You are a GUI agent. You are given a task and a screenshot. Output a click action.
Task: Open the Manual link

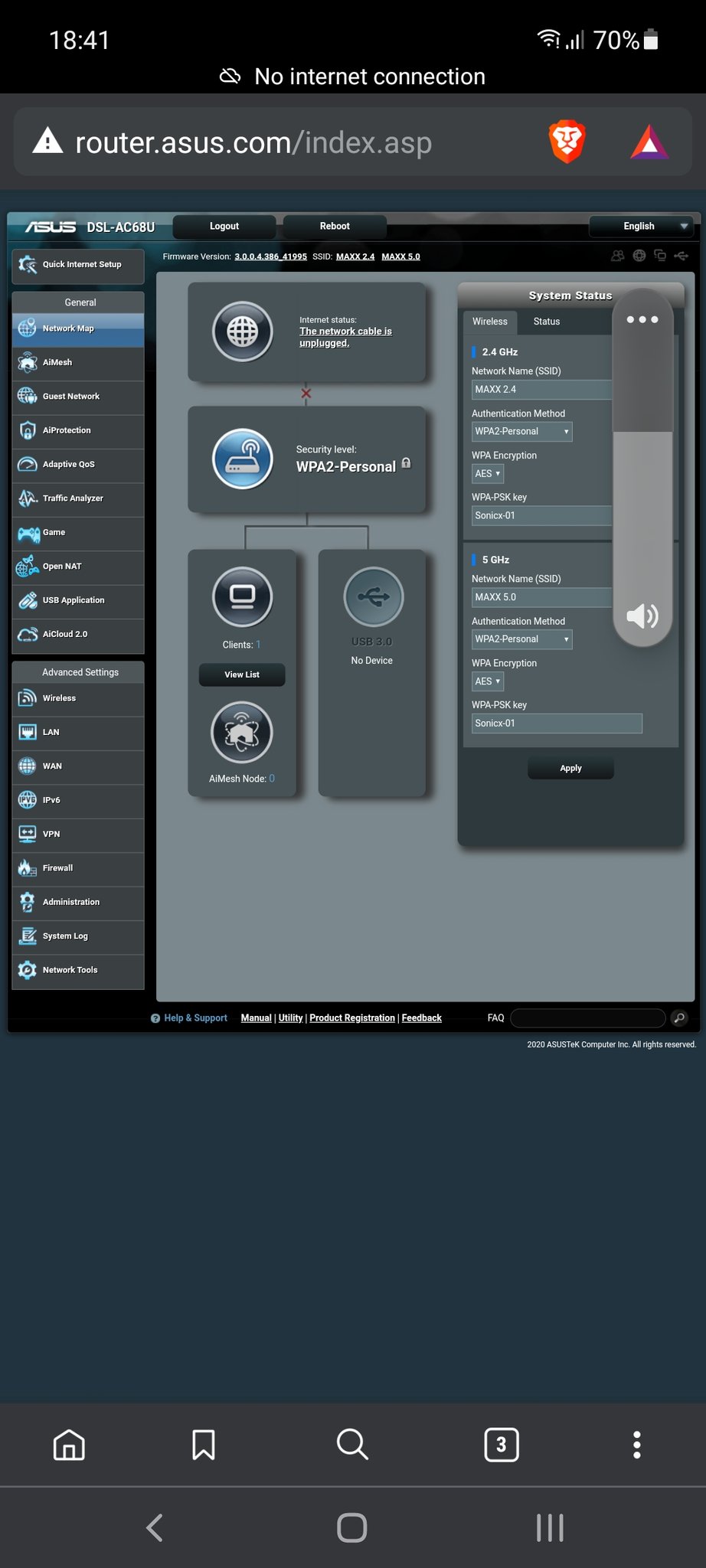coord(256,1018)
